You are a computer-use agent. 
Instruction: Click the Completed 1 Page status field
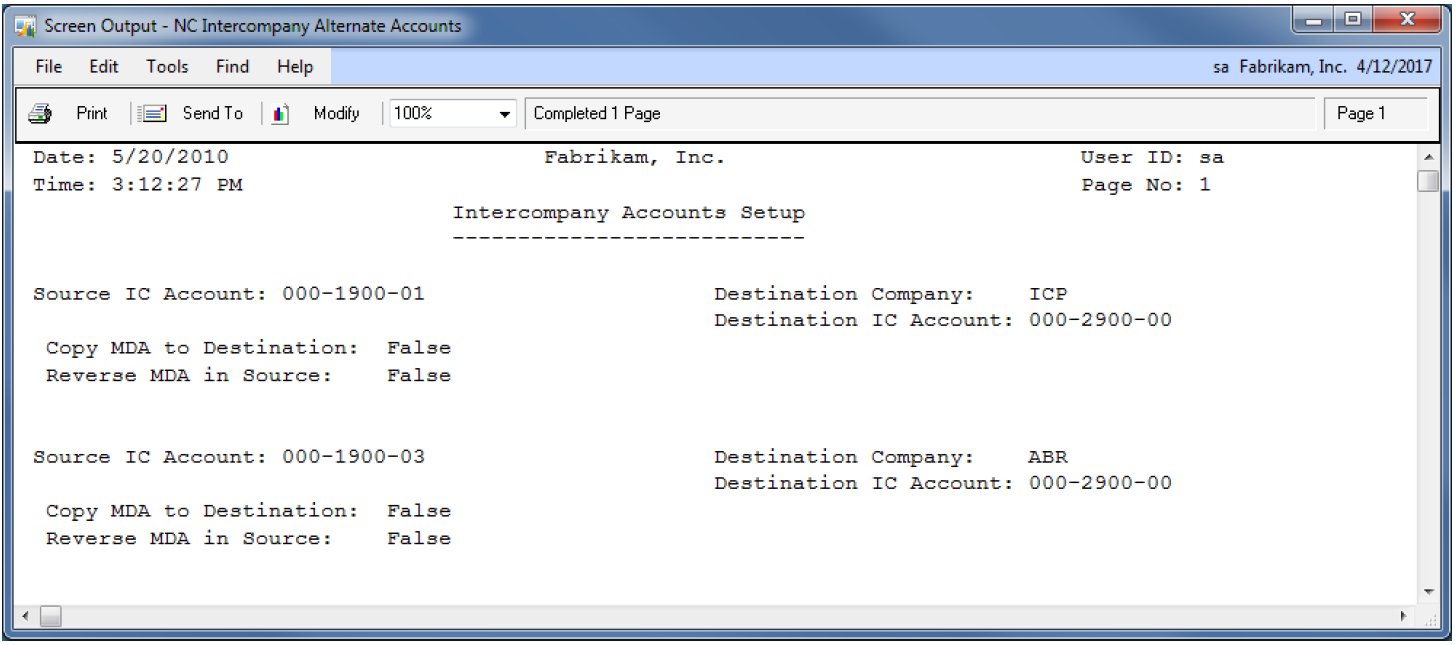point(918,114)
